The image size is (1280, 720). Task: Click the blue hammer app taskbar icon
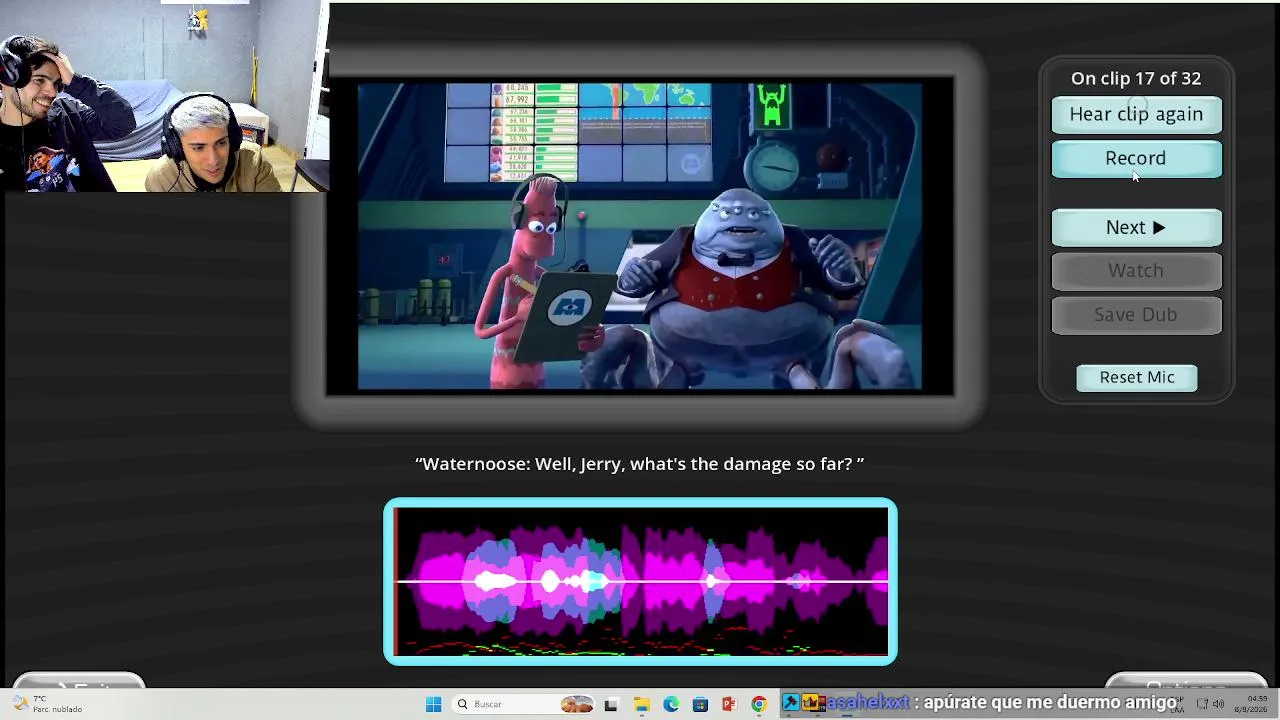[x=791, y=703]
